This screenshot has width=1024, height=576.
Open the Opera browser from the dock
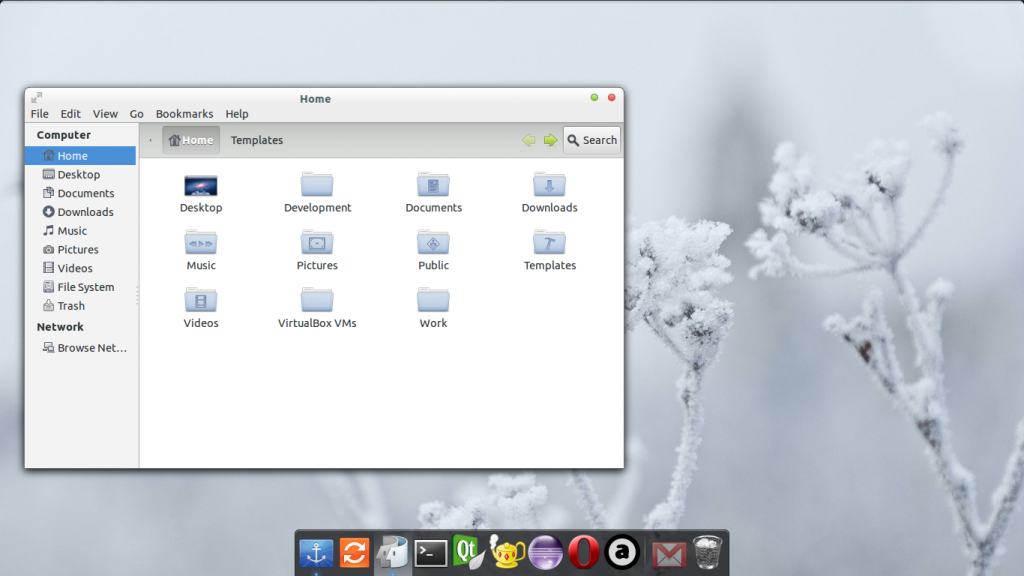tap(584, 552)
